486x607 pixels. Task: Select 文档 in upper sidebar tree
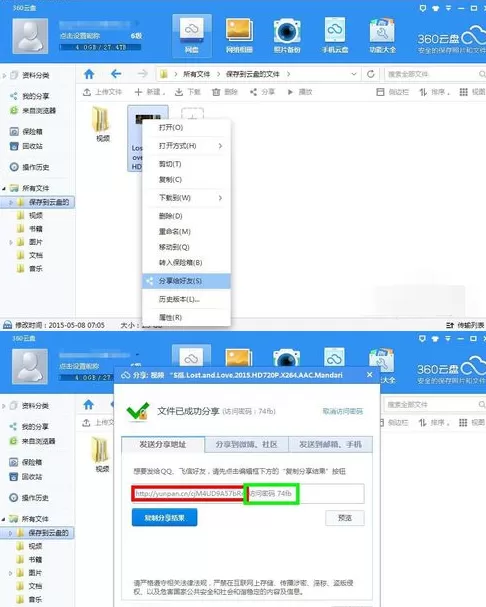30,255
